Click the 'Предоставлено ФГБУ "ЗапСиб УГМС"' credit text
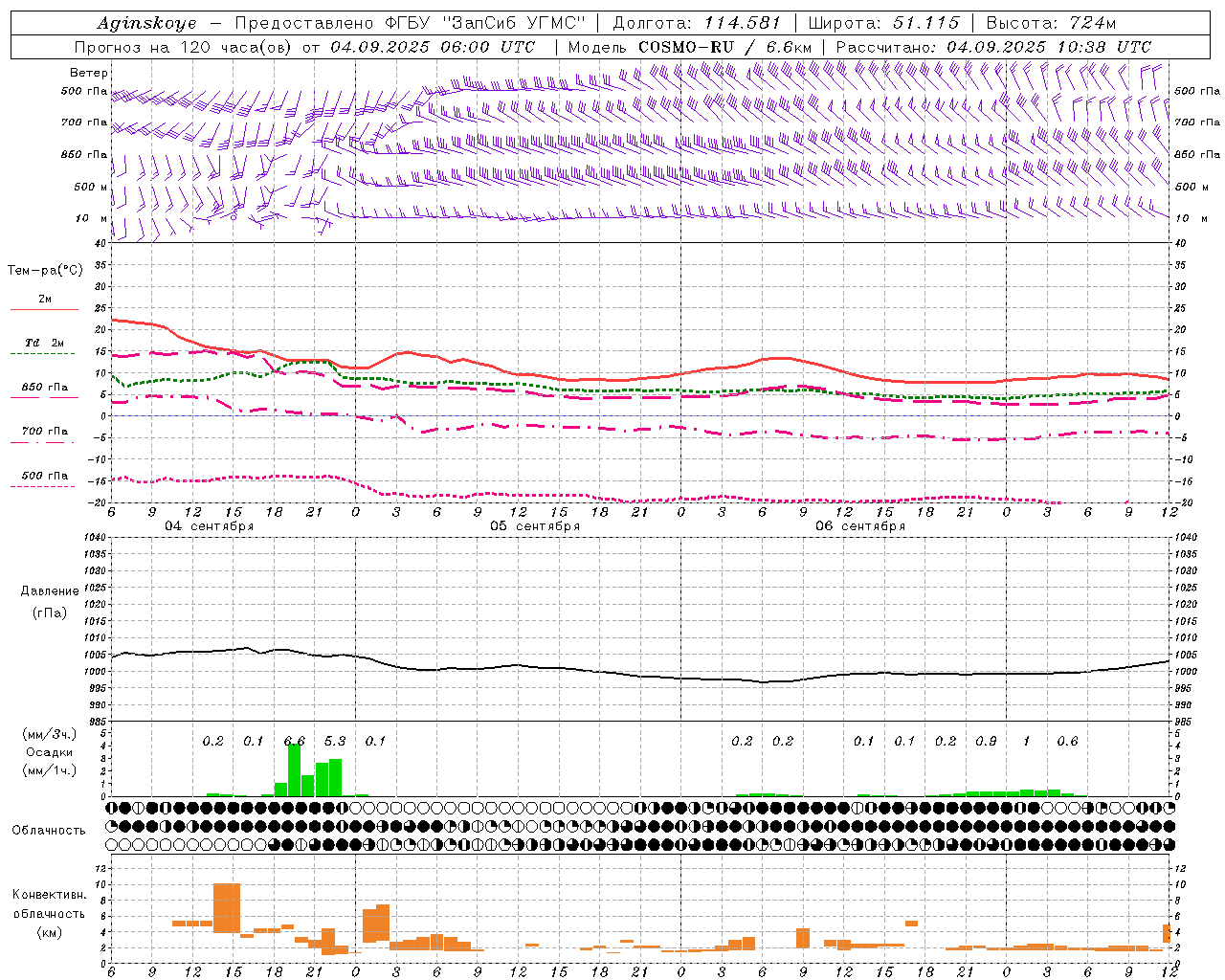Screen dimensions: 1225x980 coord(410,23)
